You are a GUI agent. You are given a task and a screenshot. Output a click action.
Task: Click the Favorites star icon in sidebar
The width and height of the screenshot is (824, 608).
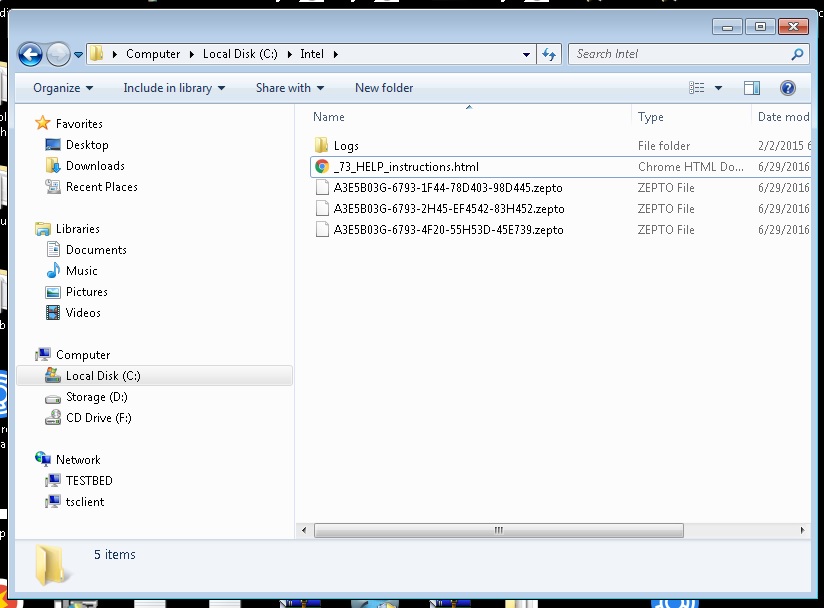pyautogui.click(x=43, y=123)
